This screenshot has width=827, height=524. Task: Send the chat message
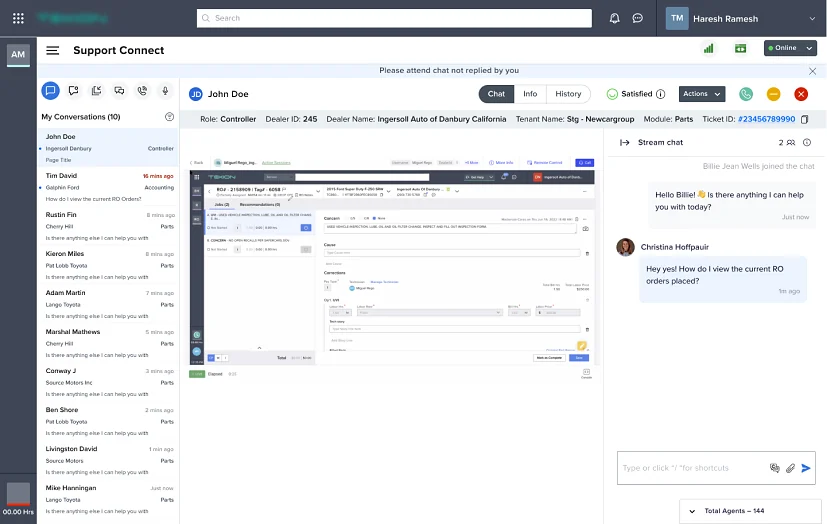point(805,468)
